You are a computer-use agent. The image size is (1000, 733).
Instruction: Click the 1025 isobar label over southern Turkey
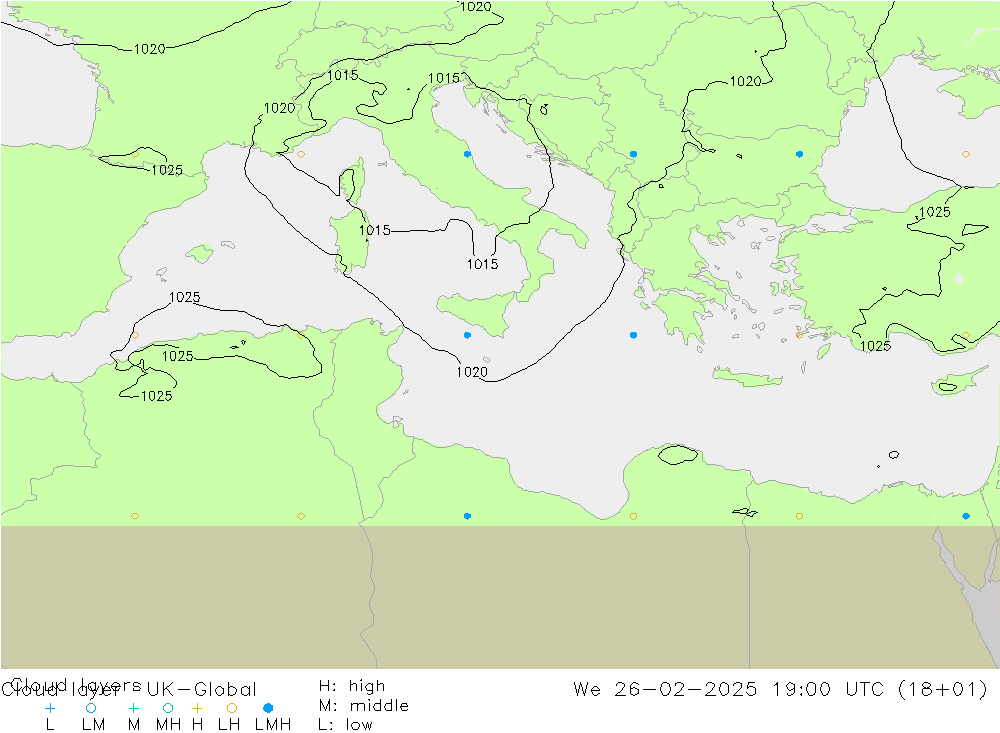click(875, 346)
